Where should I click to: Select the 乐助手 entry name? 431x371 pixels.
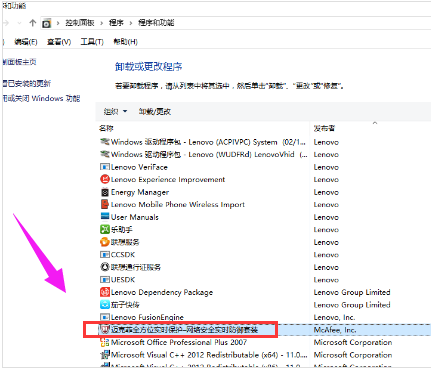click(x=122, y=230)
